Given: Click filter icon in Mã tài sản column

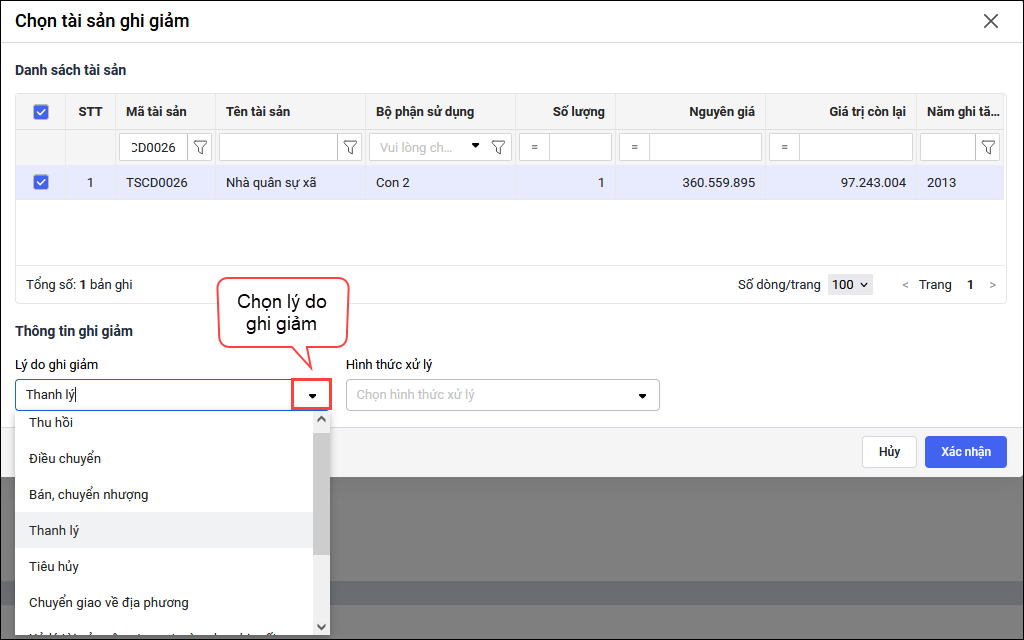Looking at the screenshot, I should [200, 148].
